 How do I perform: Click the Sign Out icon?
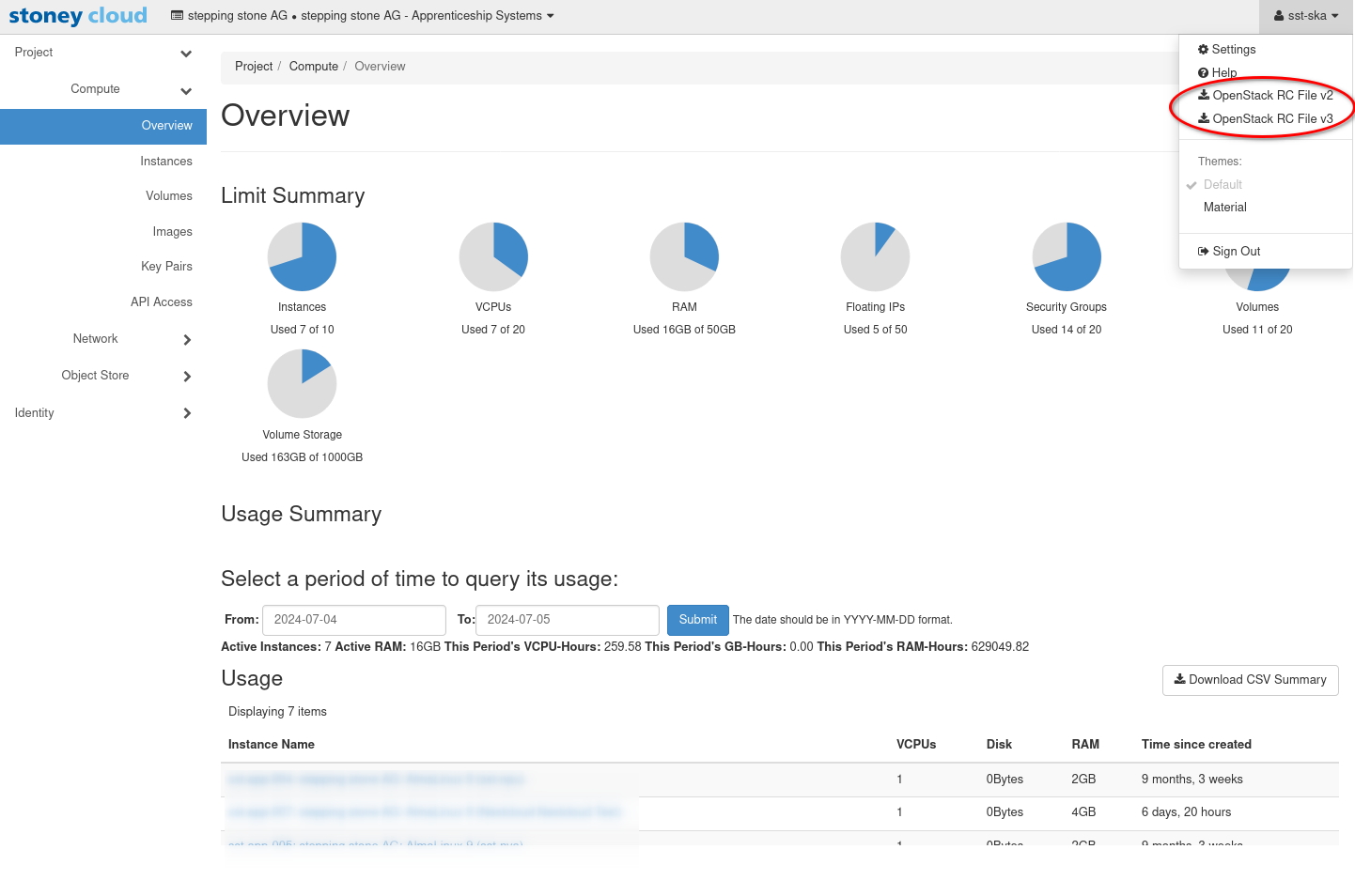[1203, 252]
